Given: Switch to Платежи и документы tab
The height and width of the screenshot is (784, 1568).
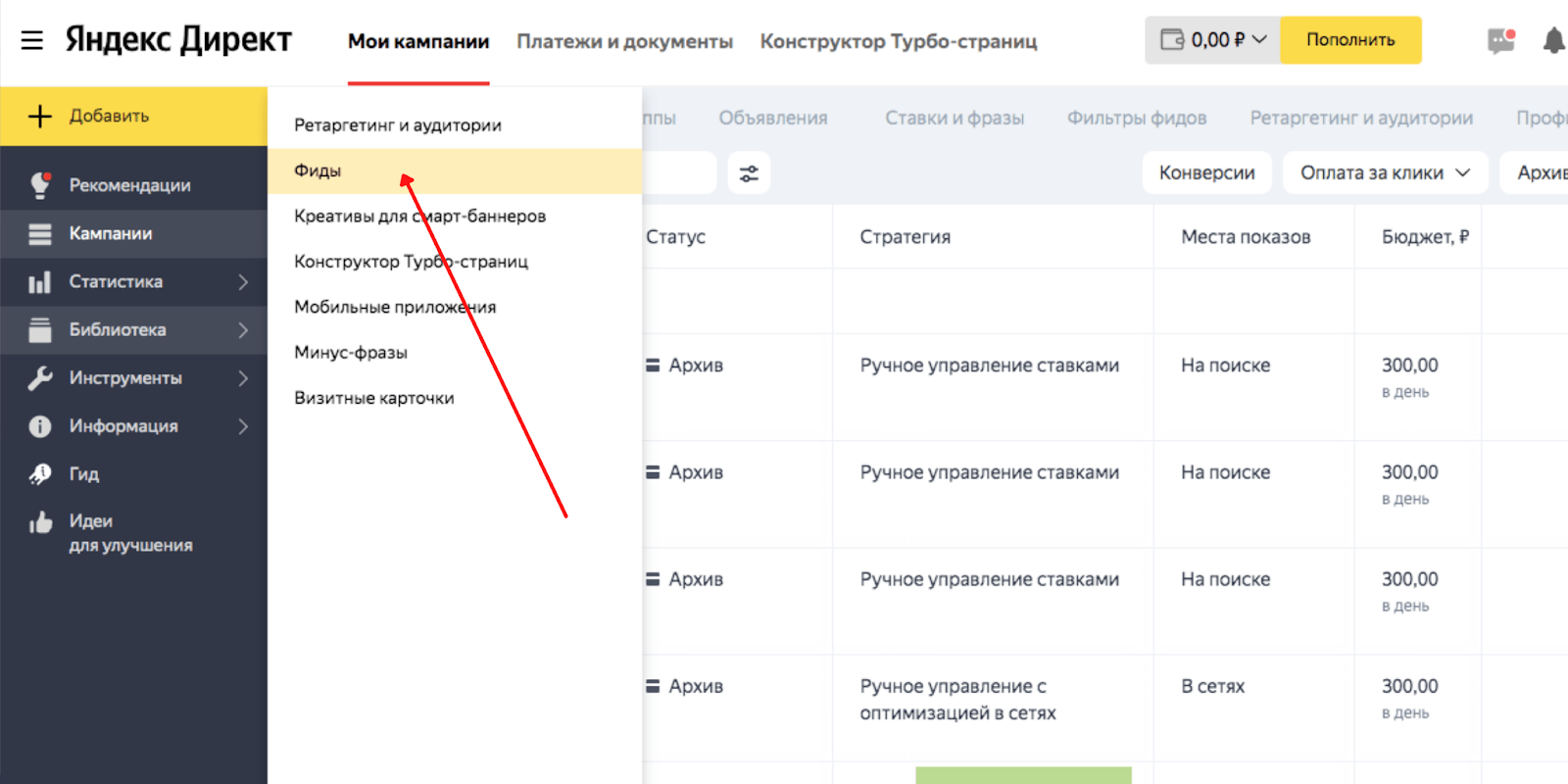Looking at the screenshot, I should (624, 41).
